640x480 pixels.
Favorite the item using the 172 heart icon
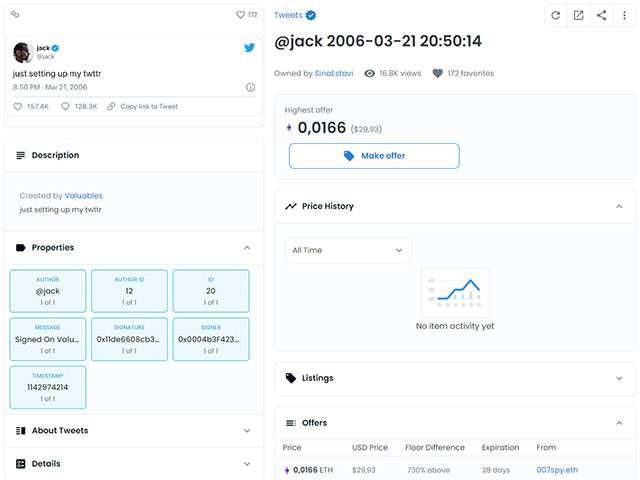pos(240,15)
